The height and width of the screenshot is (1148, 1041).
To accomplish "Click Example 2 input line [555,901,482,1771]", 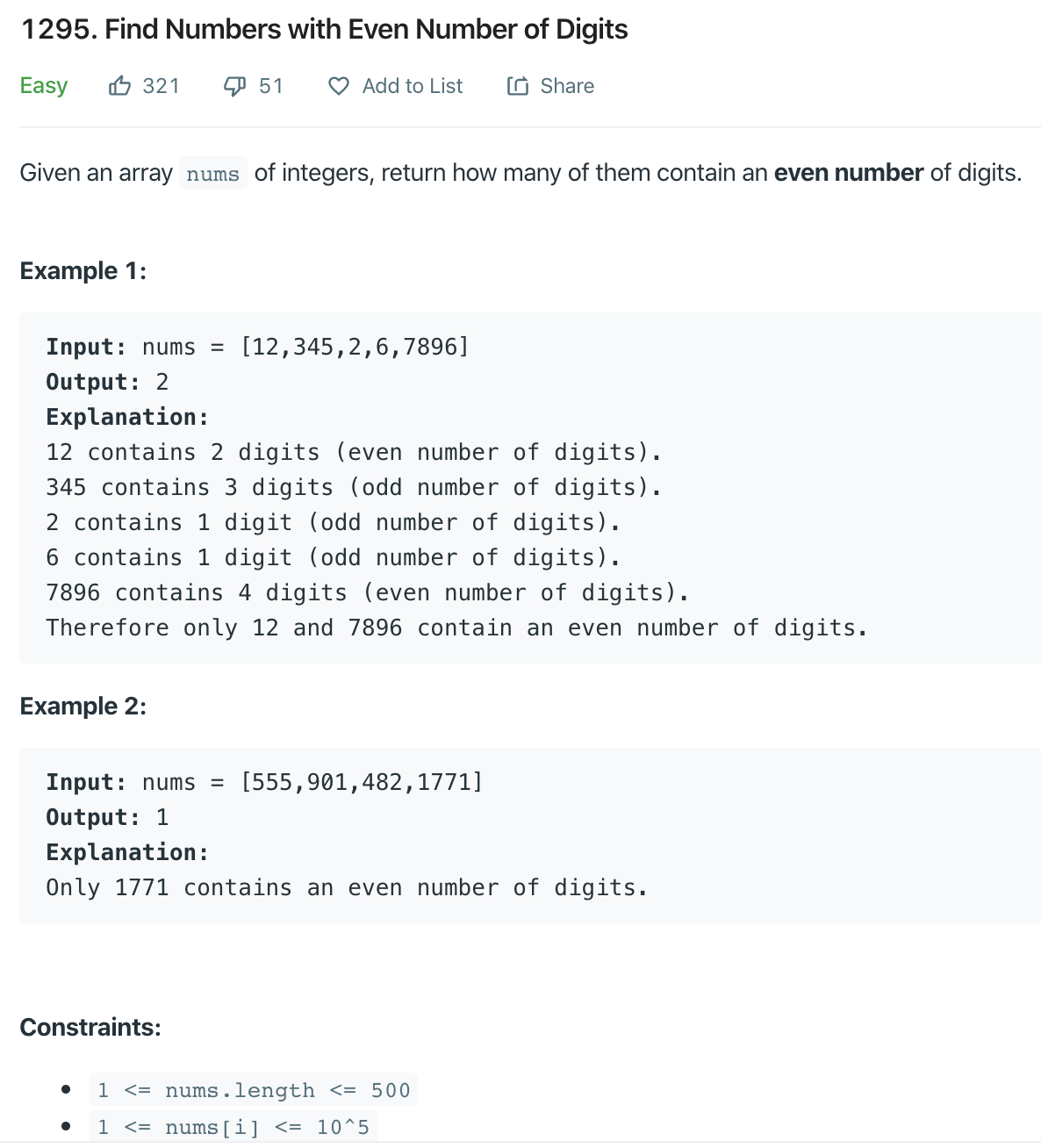I will [x=265, y=782].
